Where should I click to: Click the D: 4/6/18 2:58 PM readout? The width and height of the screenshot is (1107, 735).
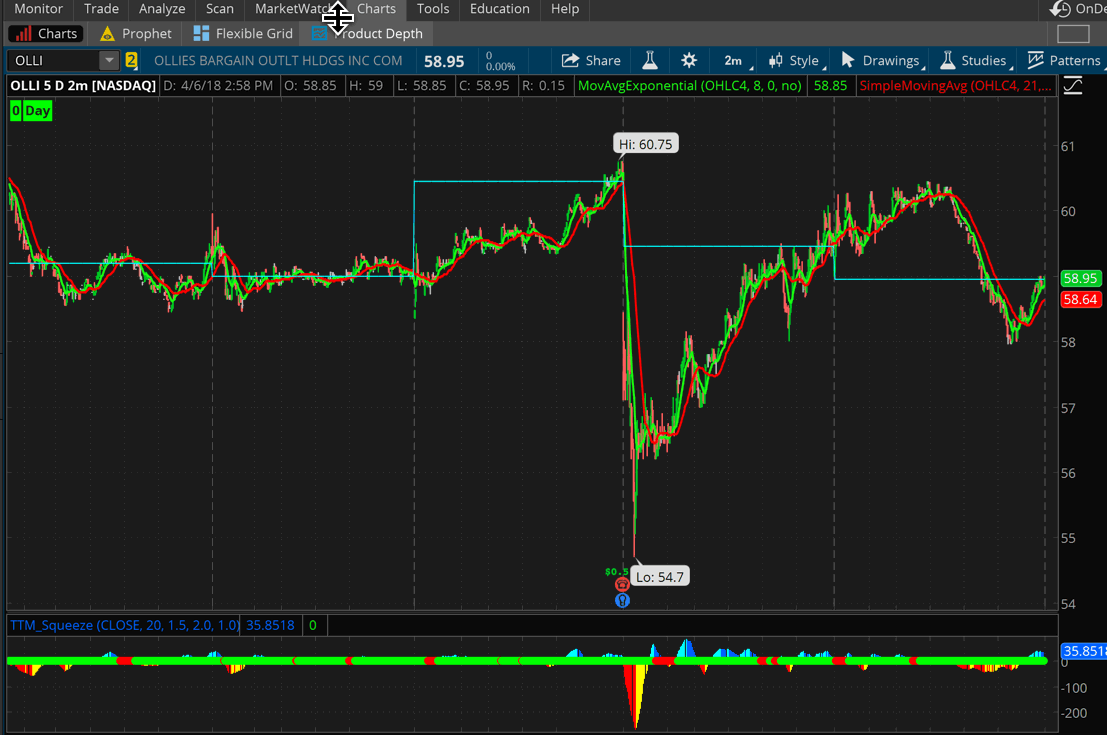[218, 86]
